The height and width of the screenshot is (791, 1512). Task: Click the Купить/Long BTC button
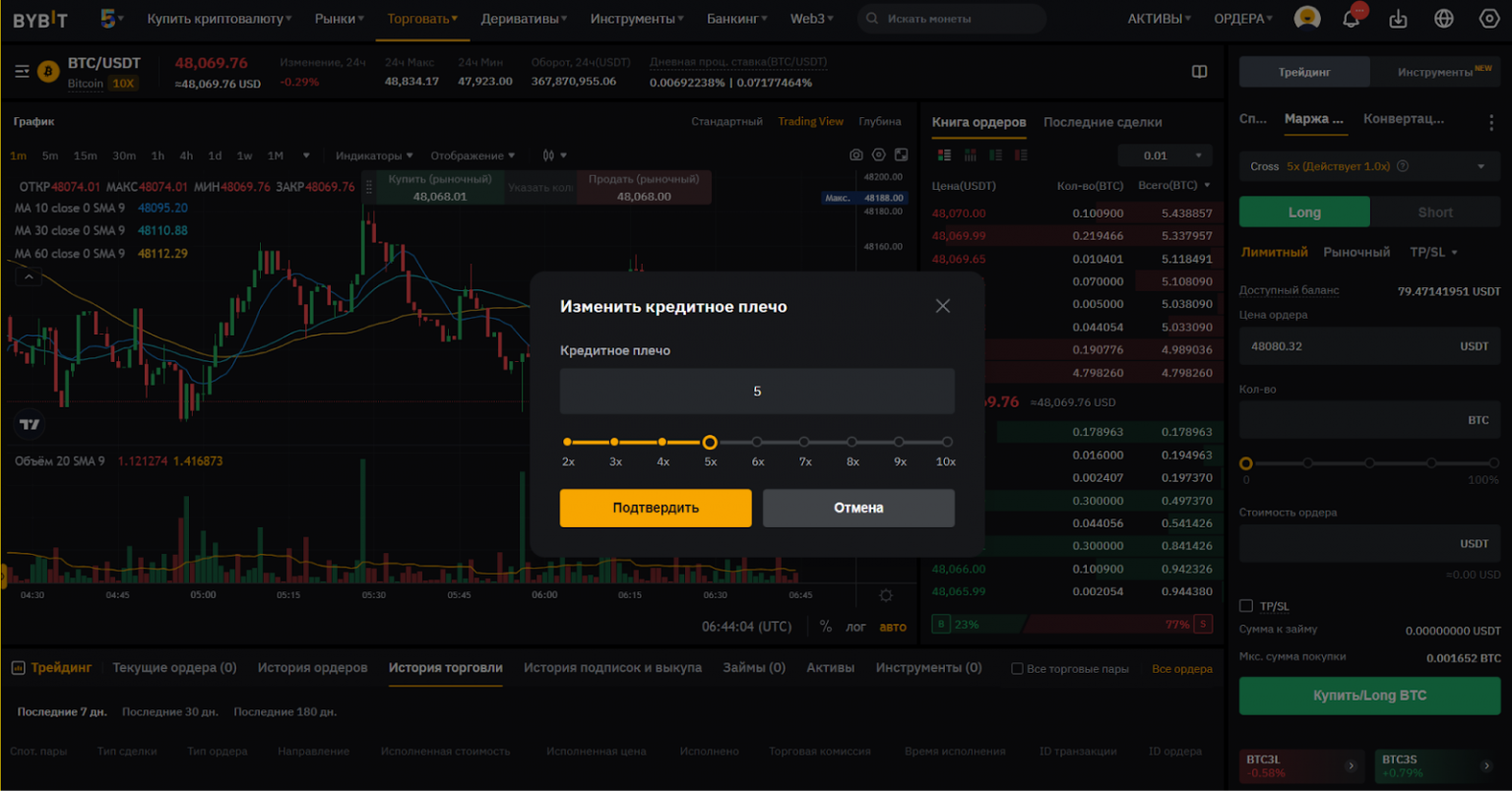(1369, 696)
